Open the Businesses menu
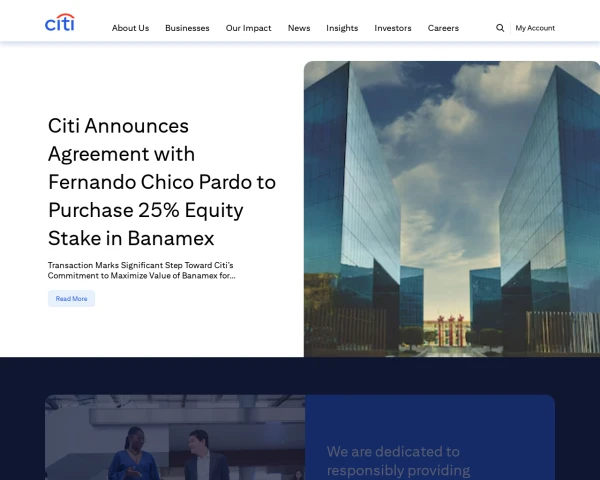 187,28
